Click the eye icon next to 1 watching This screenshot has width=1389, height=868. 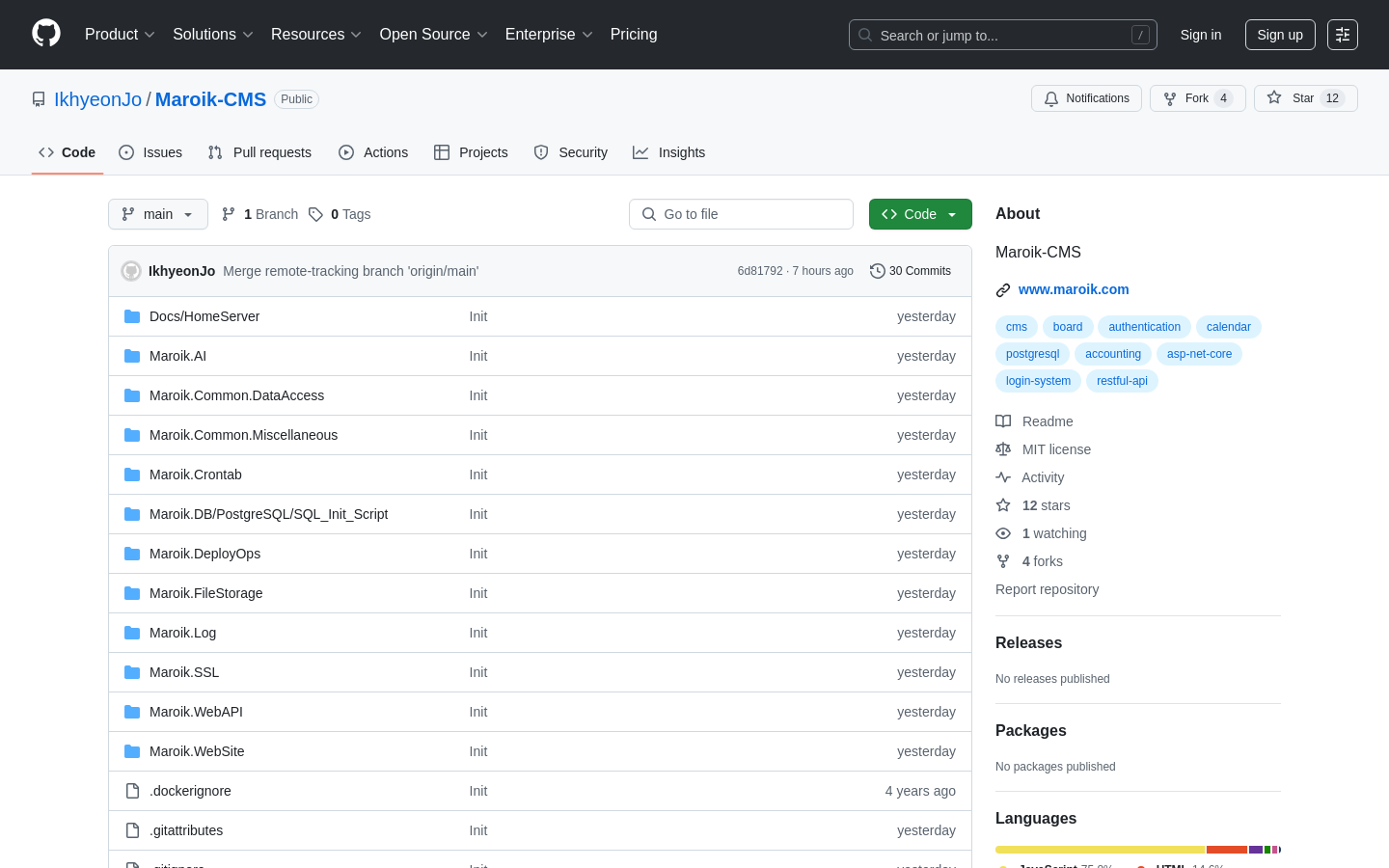[1003, 533]
